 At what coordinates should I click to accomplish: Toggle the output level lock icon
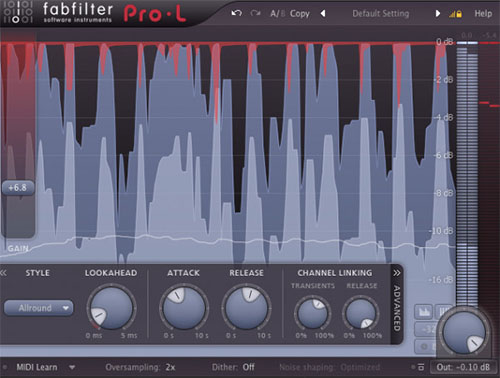pos(455,14)
